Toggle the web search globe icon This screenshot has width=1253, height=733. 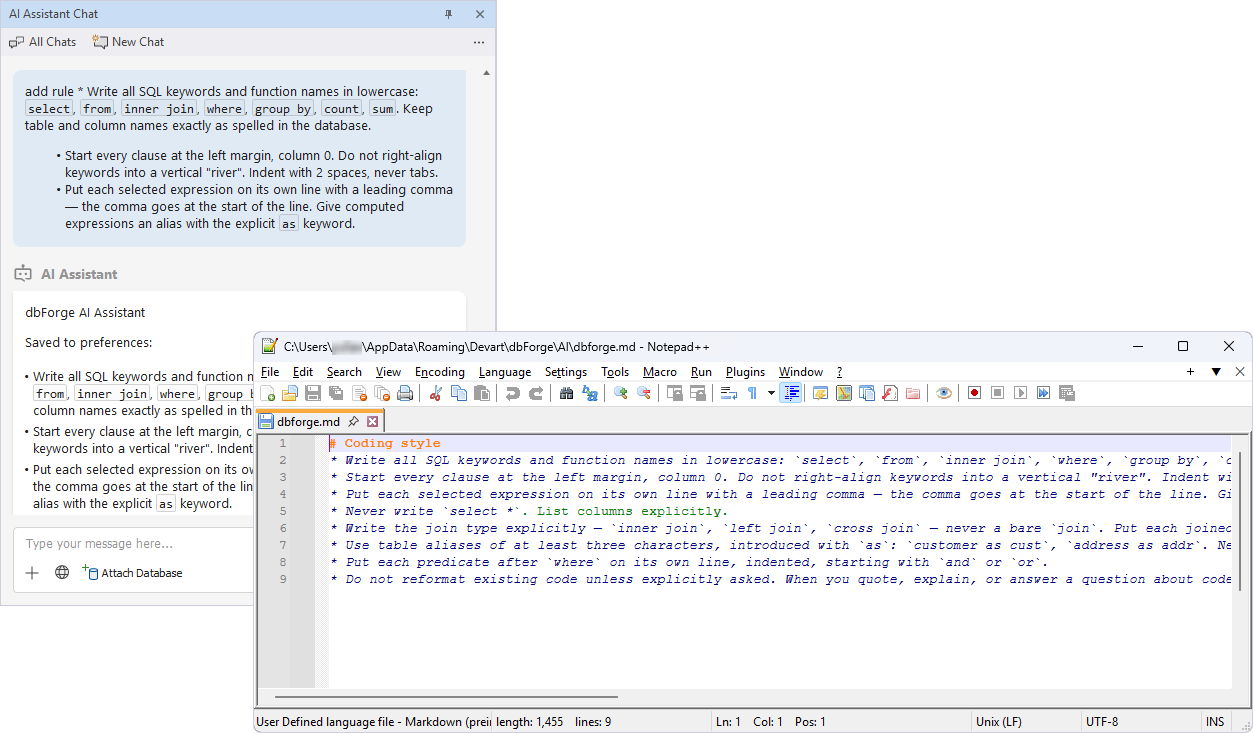point(62,573)
